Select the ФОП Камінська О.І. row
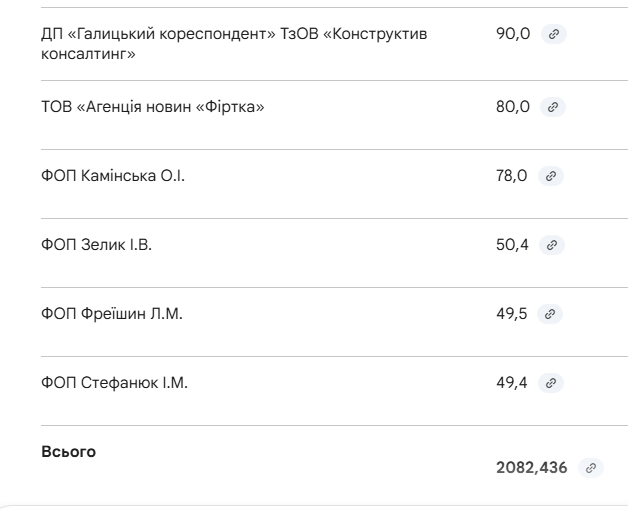 click(x=113, y=176)
